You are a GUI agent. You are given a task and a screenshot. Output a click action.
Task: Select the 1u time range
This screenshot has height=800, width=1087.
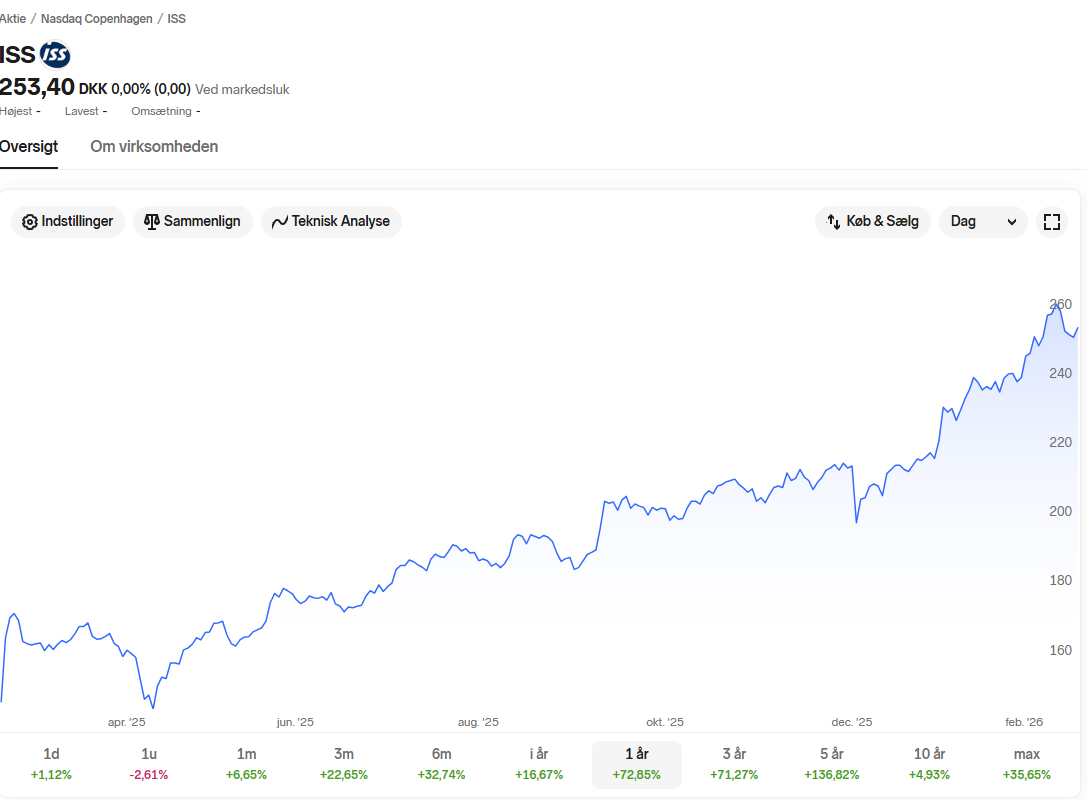[x=149, y=764]
